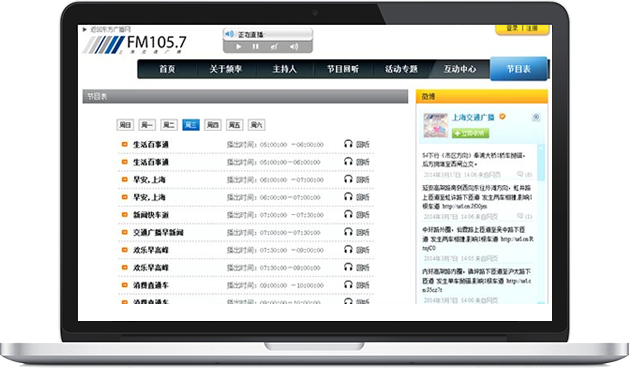The width and height of the screenshot is (629, 368).
Task: Open the 主持人 navigation item
Action: (x=284, y=69)
